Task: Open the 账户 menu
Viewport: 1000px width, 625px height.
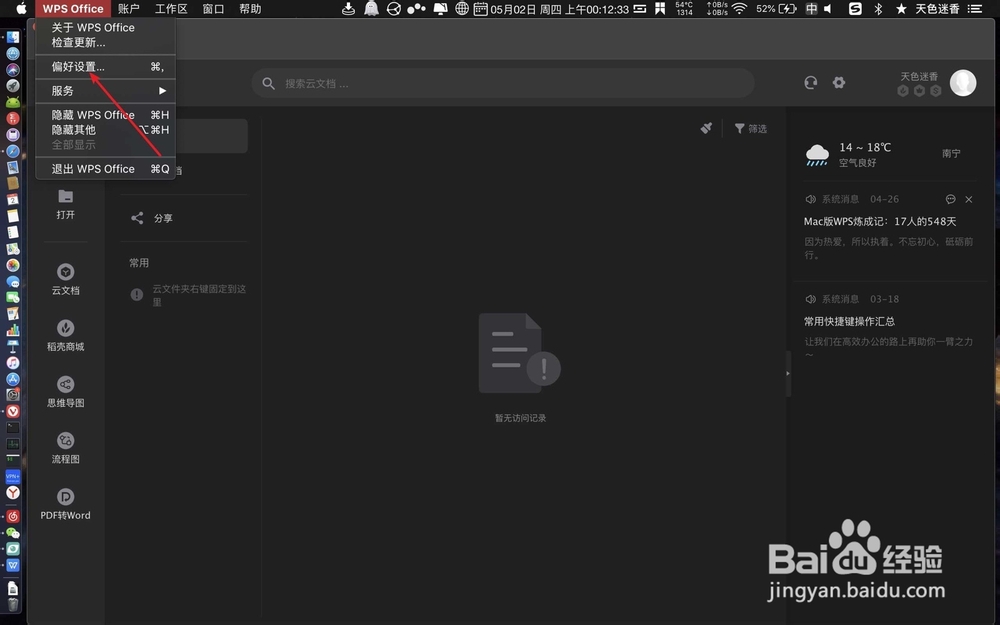Action: pyautogui.click(x=129, y=8)
